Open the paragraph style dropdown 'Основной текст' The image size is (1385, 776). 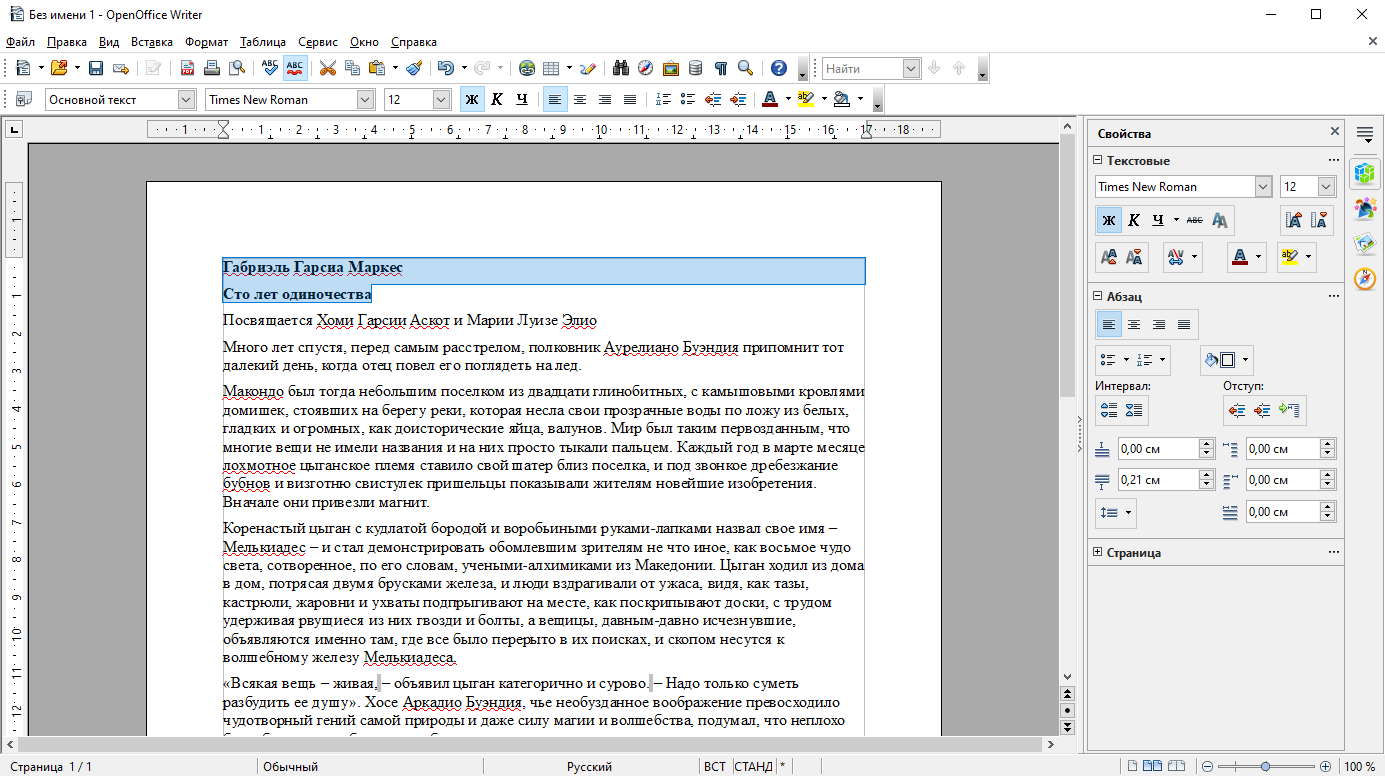click(186, 99)
